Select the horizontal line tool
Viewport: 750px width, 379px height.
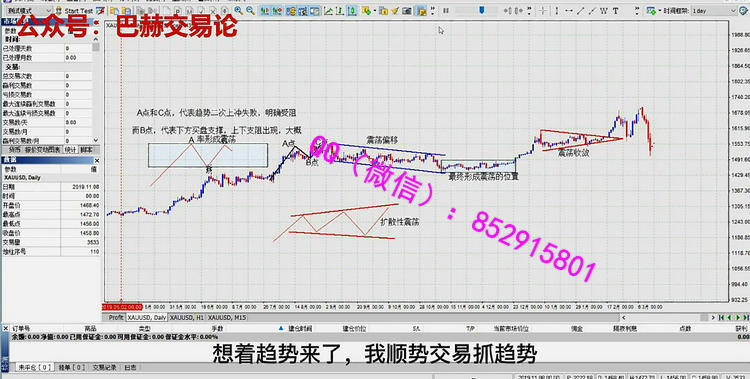(x=569, y=11)
